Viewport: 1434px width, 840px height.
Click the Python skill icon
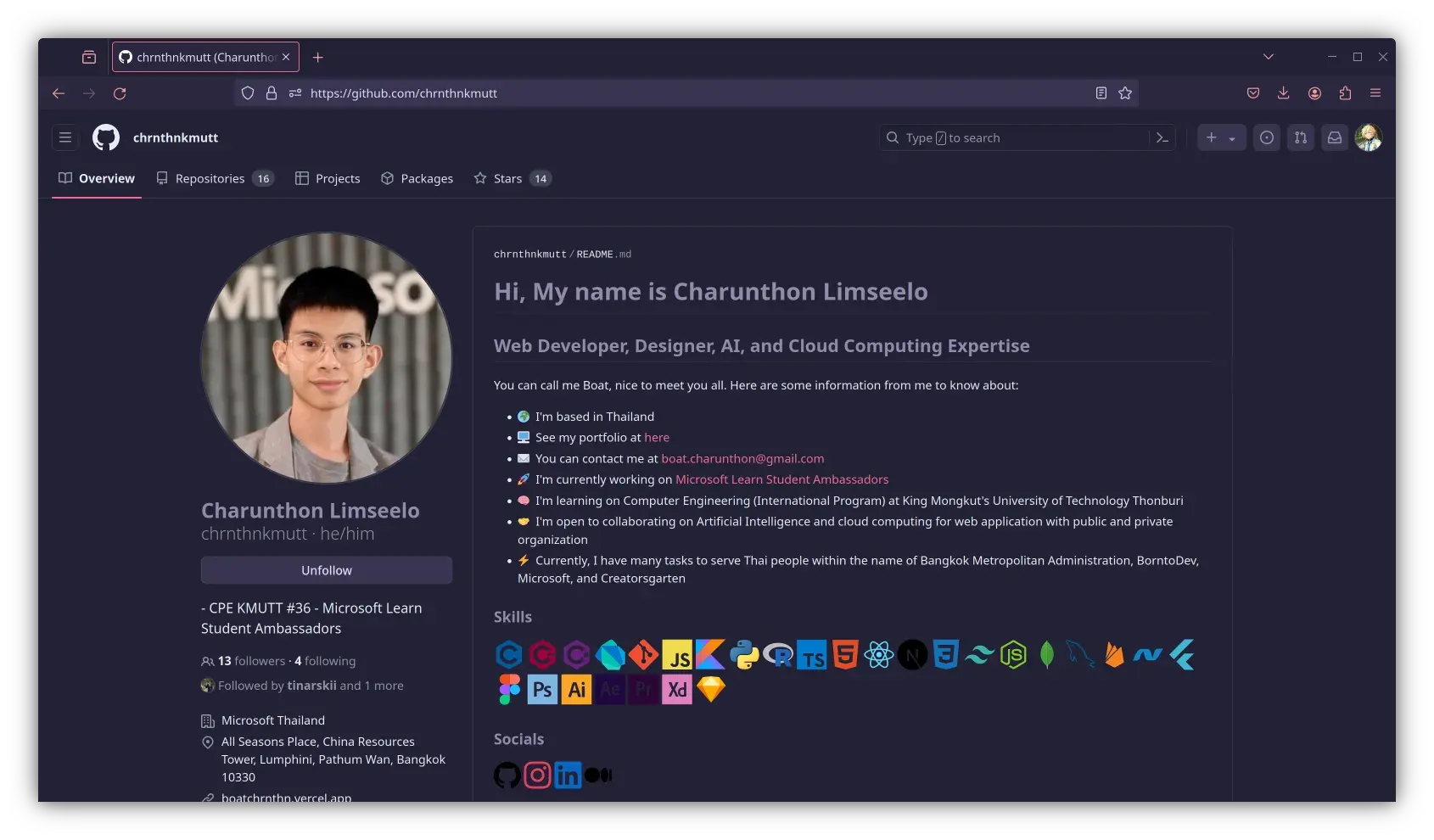(744, 655)
